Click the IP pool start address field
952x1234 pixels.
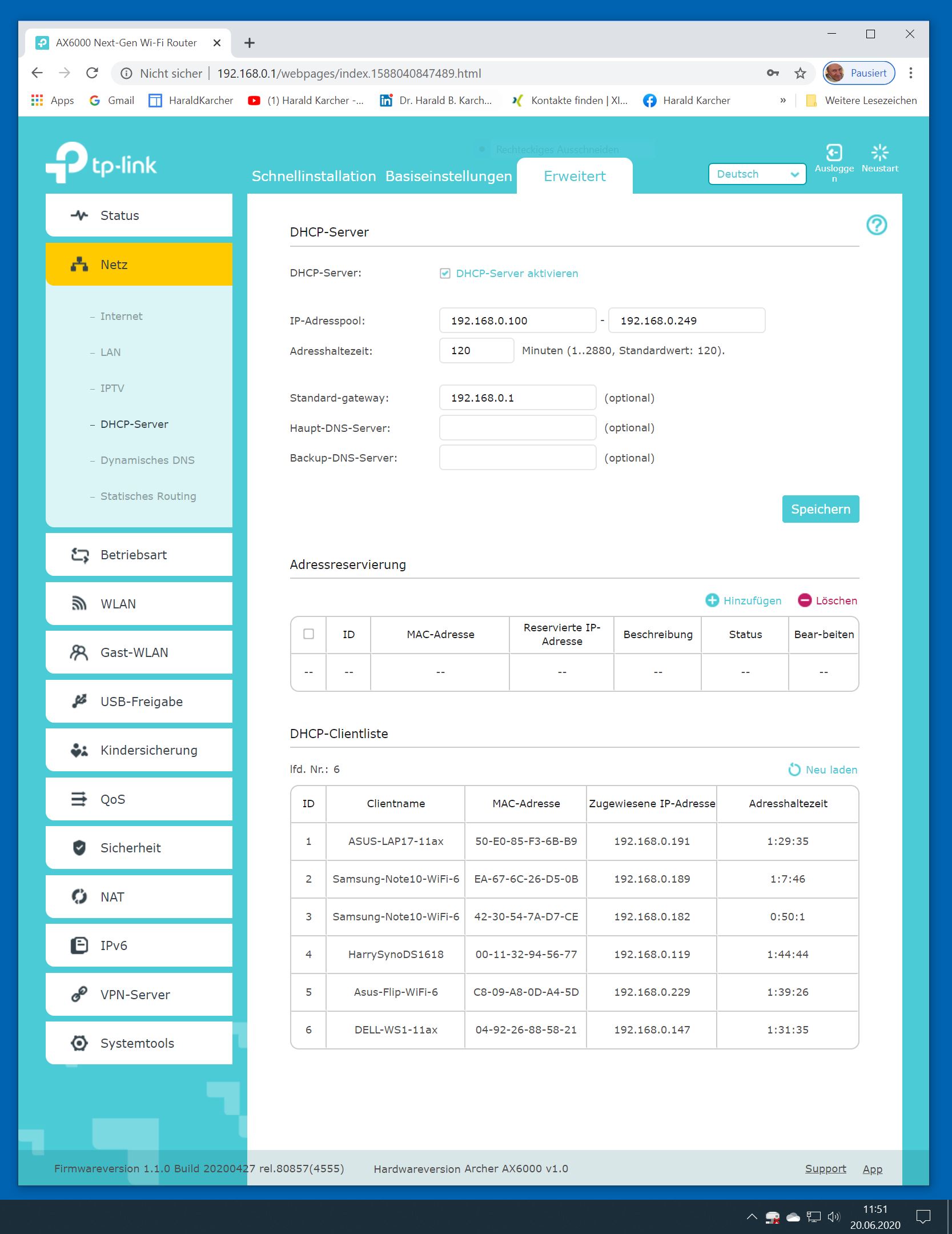517,320
